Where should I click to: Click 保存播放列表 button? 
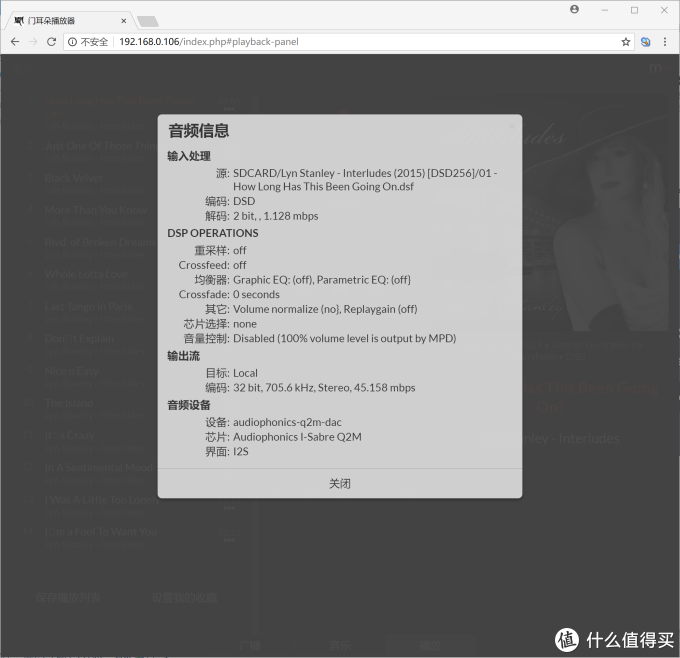coord(68,598)
